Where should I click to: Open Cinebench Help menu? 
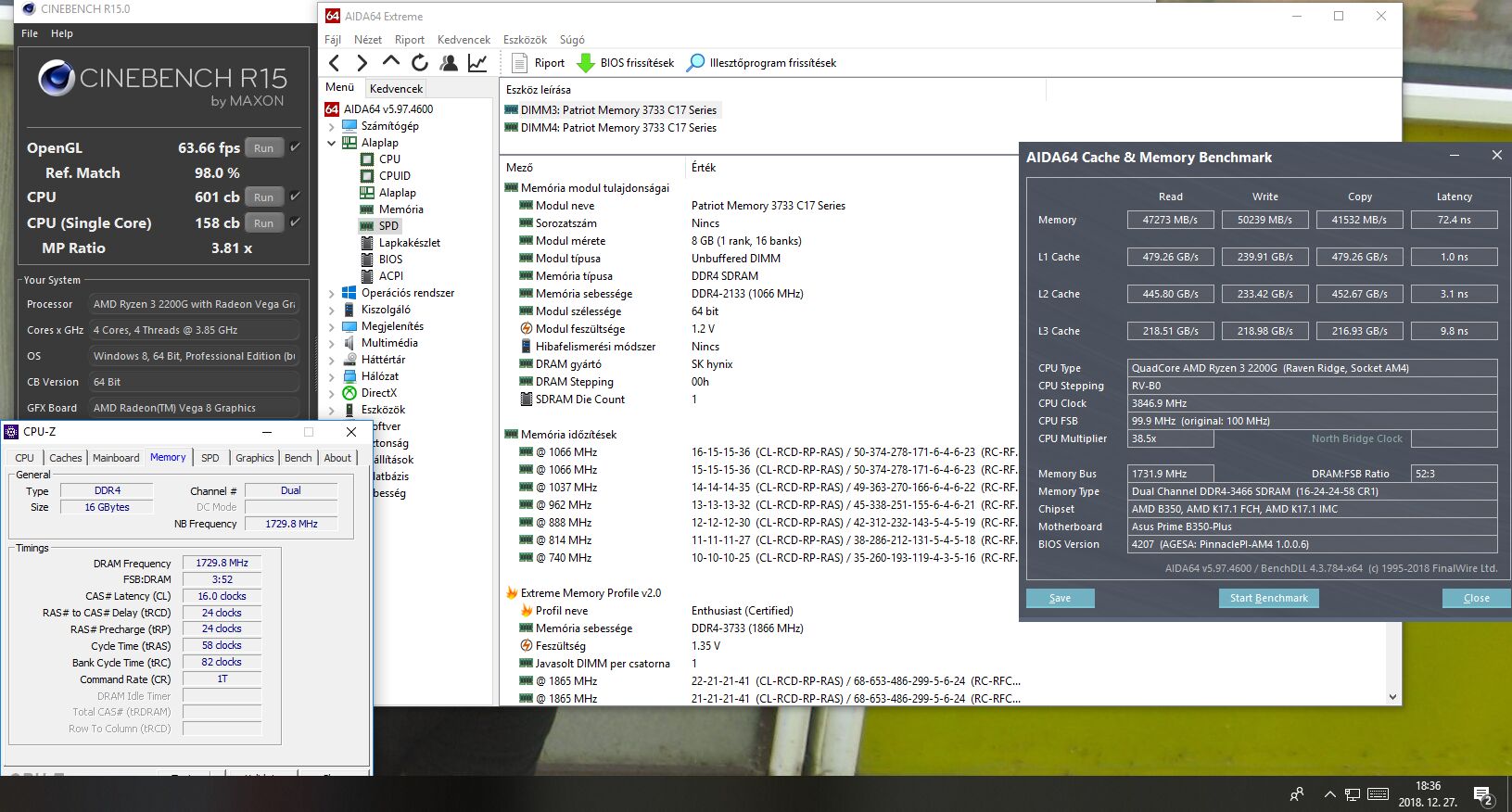(x=62, y=33)
